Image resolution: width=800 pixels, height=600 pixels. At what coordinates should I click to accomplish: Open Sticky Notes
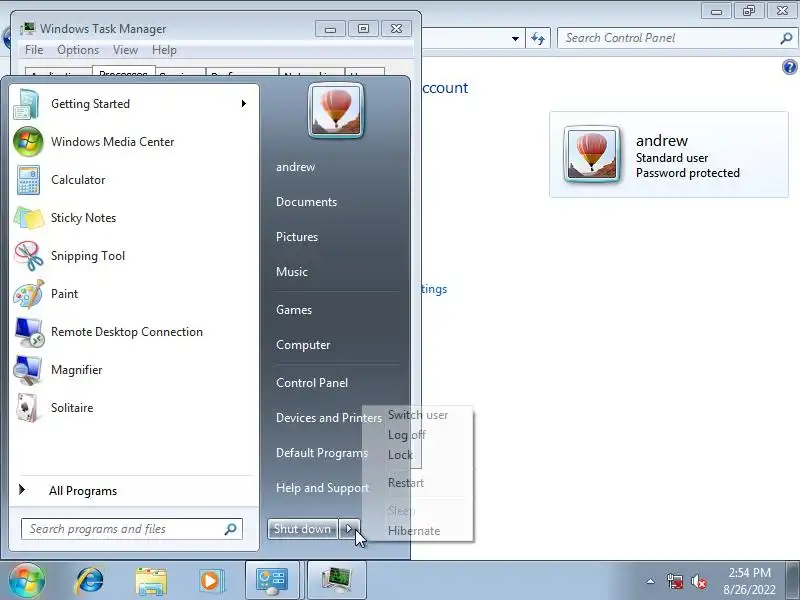point(134,218)
